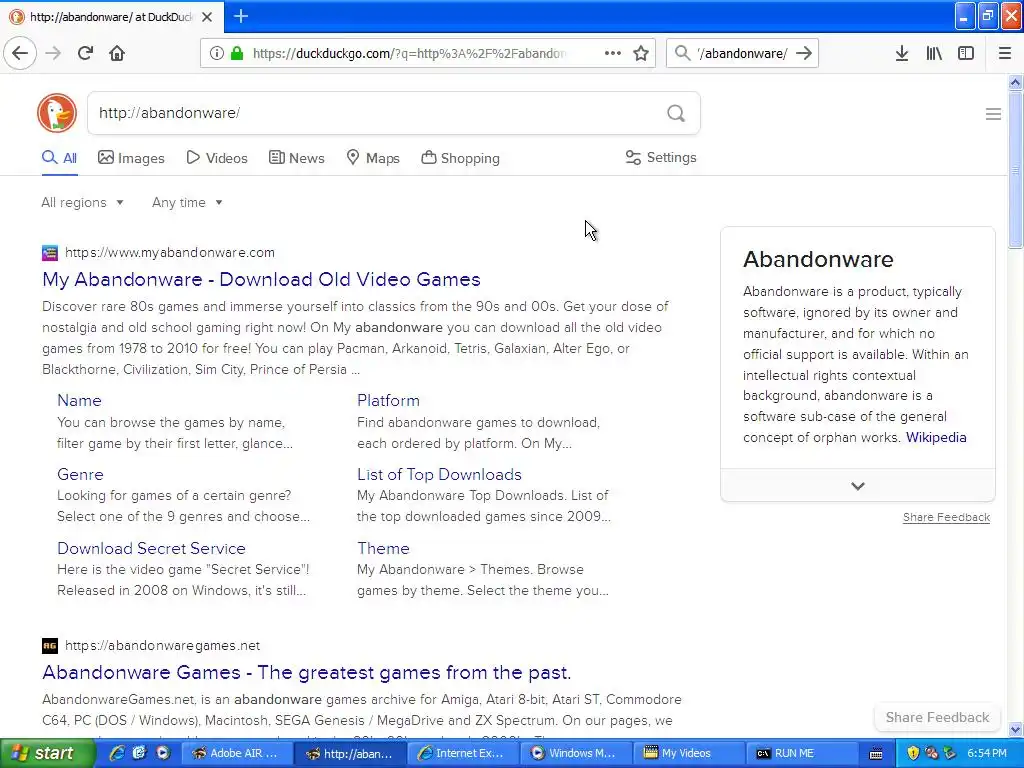The height and width of the screenshot is (768, 1024).
Task: Reload the current page
Action: tap(85, 53)
